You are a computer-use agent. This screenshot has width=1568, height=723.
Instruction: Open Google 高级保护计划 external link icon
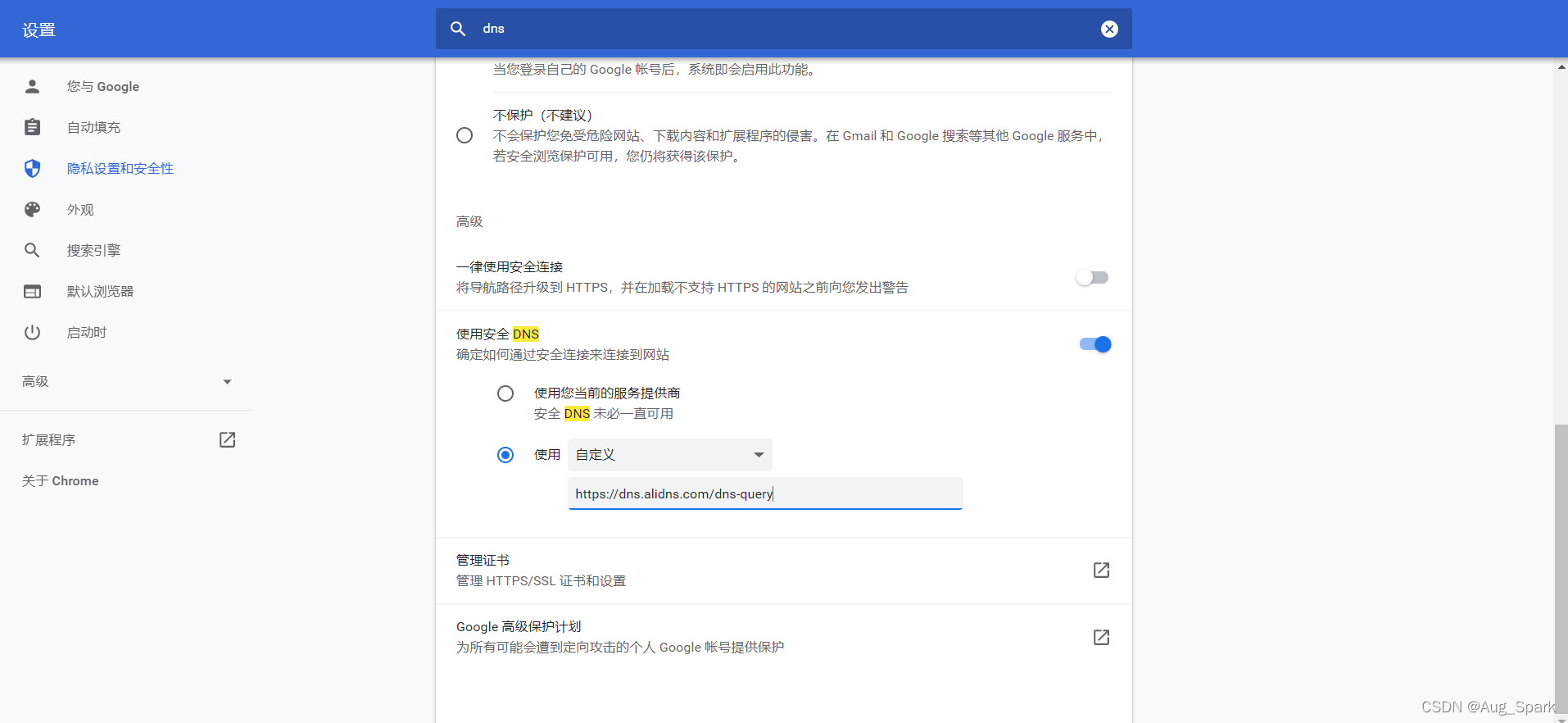pos(1102,637)
